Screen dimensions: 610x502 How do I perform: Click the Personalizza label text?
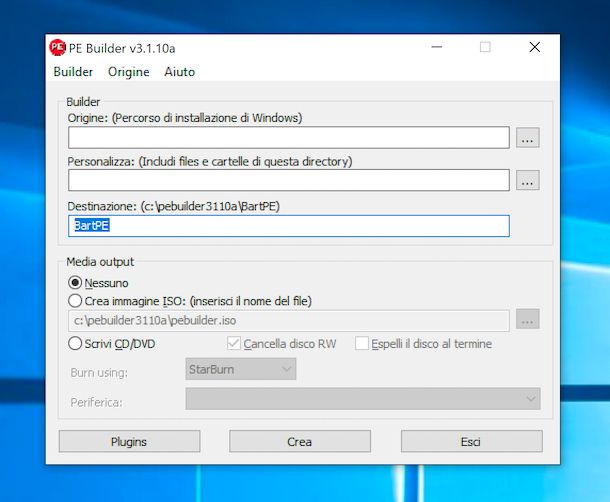(210, 161)
